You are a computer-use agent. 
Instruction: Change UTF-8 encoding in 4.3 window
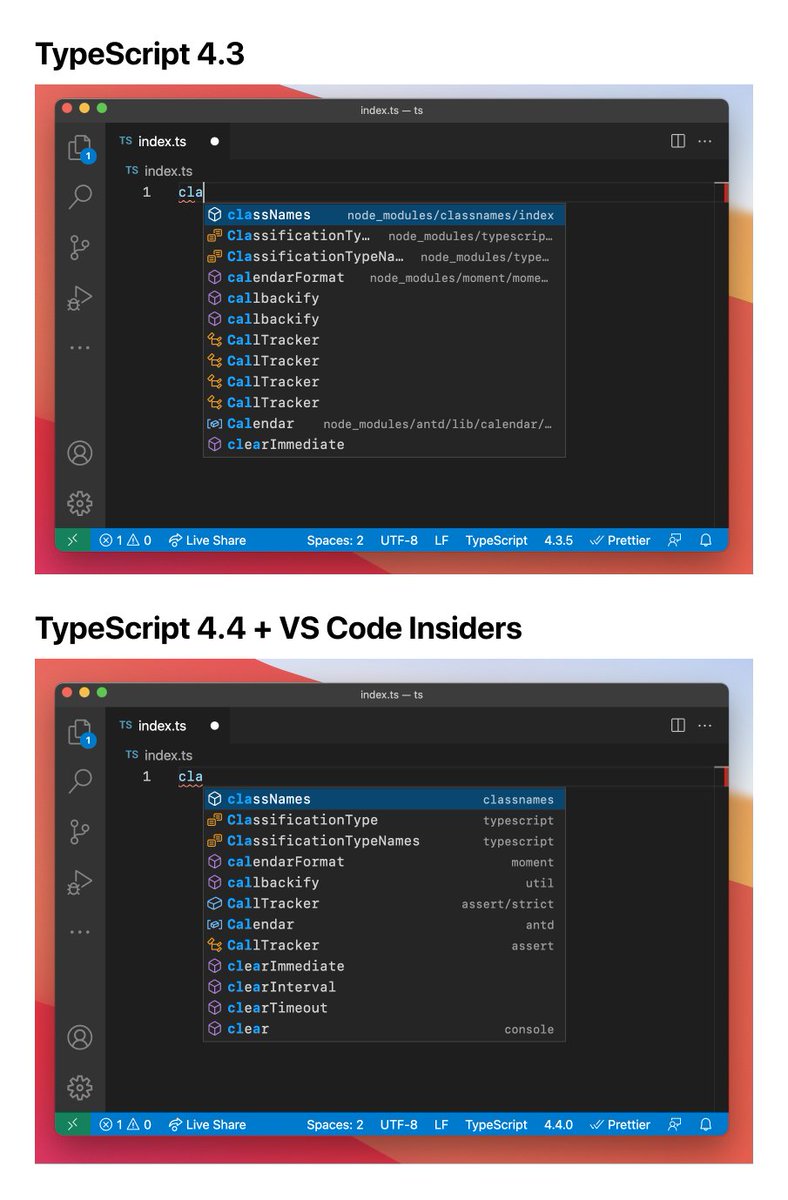(399, 540)
